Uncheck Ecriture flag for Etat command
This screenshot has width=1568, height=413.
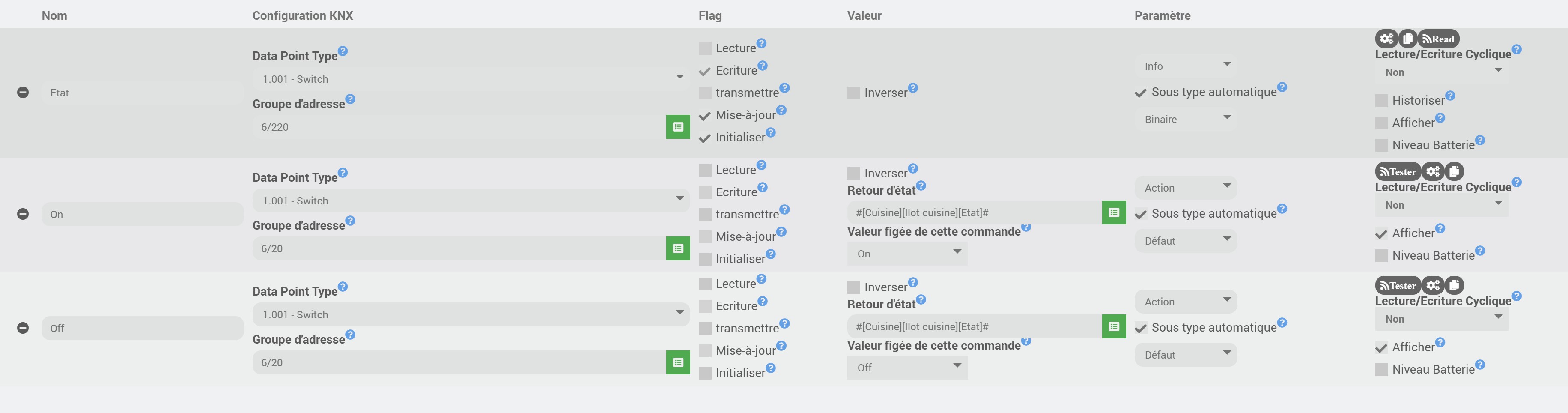[705, 71]
